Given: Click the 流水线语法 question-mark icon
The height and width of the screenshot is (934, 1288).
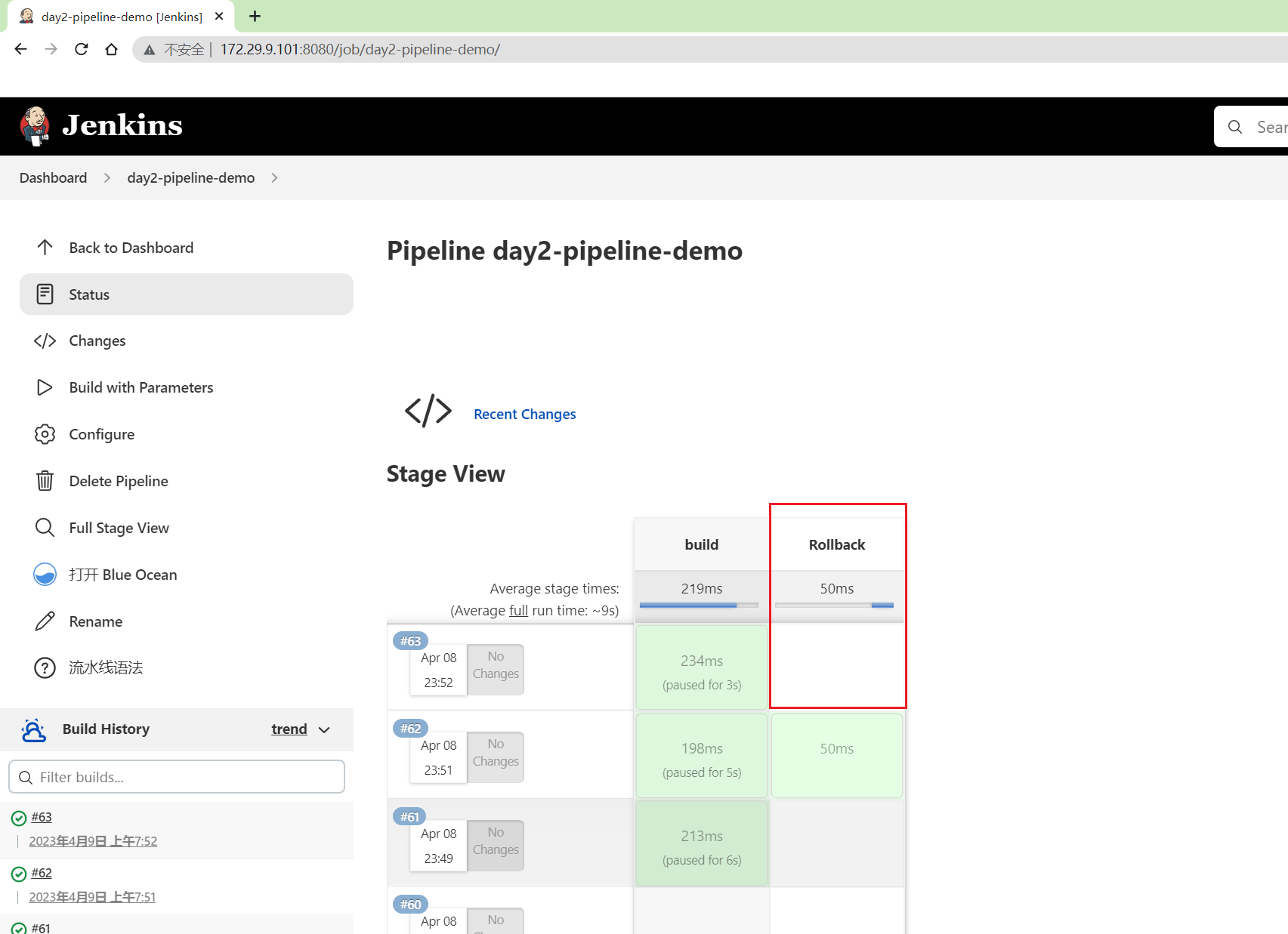Looking at the screenshot, I should pos(45,668).
